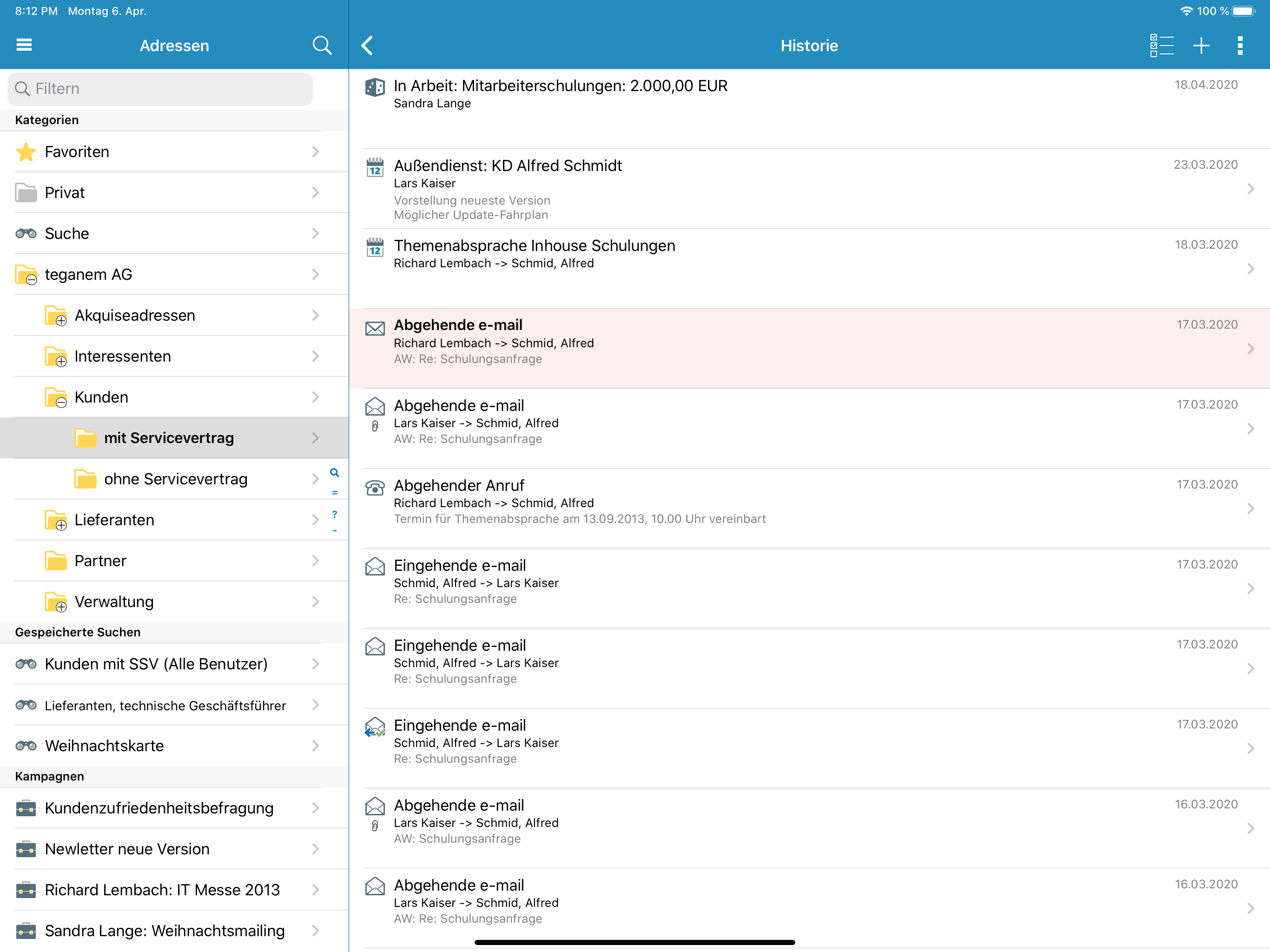Screen dimensions: 1270x952
Task: Click calendar icon of Themenabsprache entry
Action: 375,247
